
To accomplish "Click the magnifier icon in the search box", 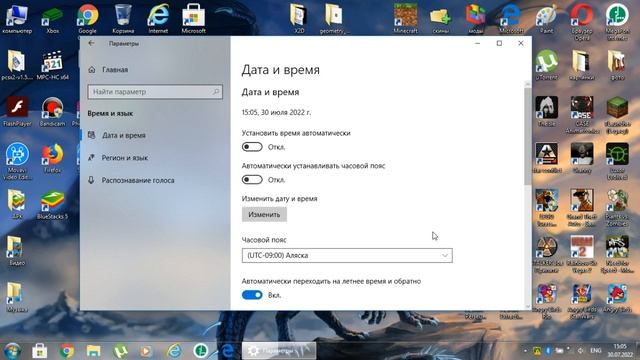I will [x=216, y=92].
